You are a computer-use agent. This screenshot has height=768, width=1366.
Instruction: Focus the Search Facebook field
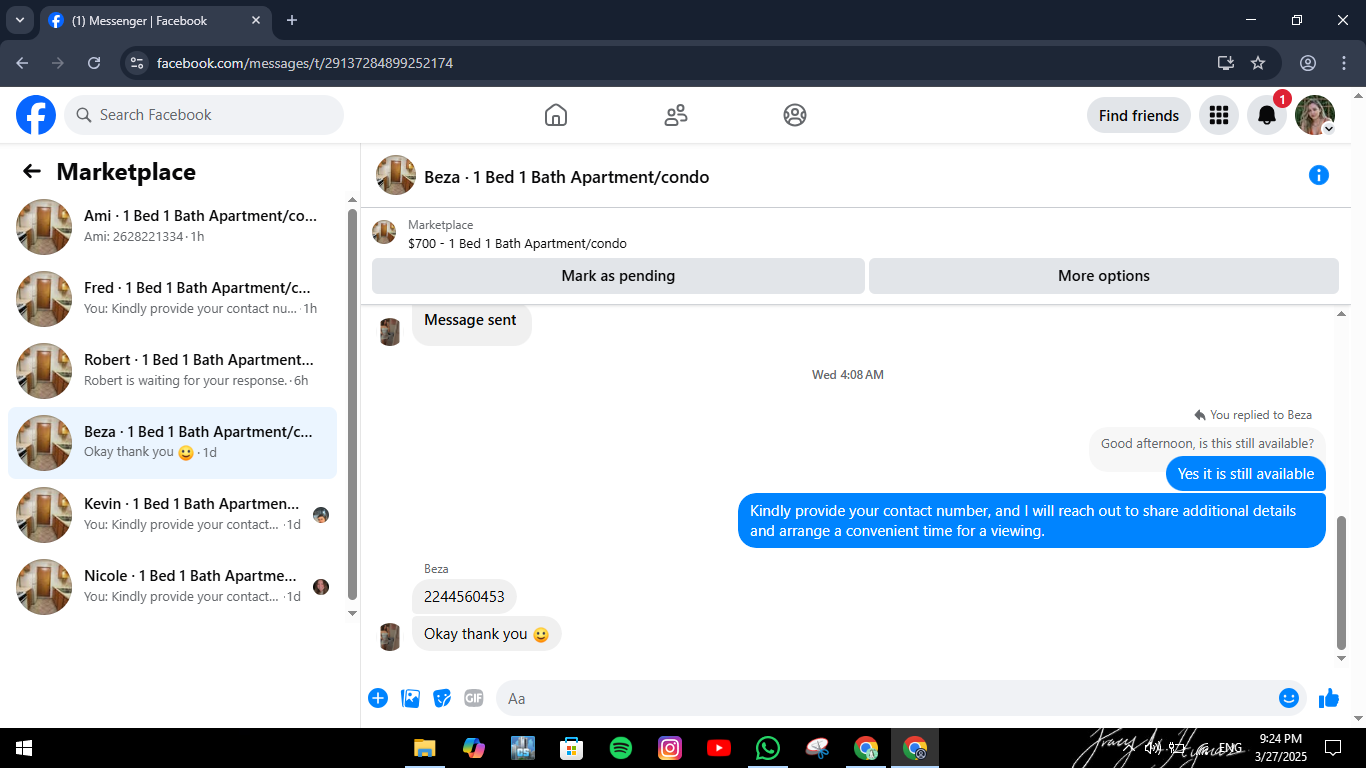point(204,115)
